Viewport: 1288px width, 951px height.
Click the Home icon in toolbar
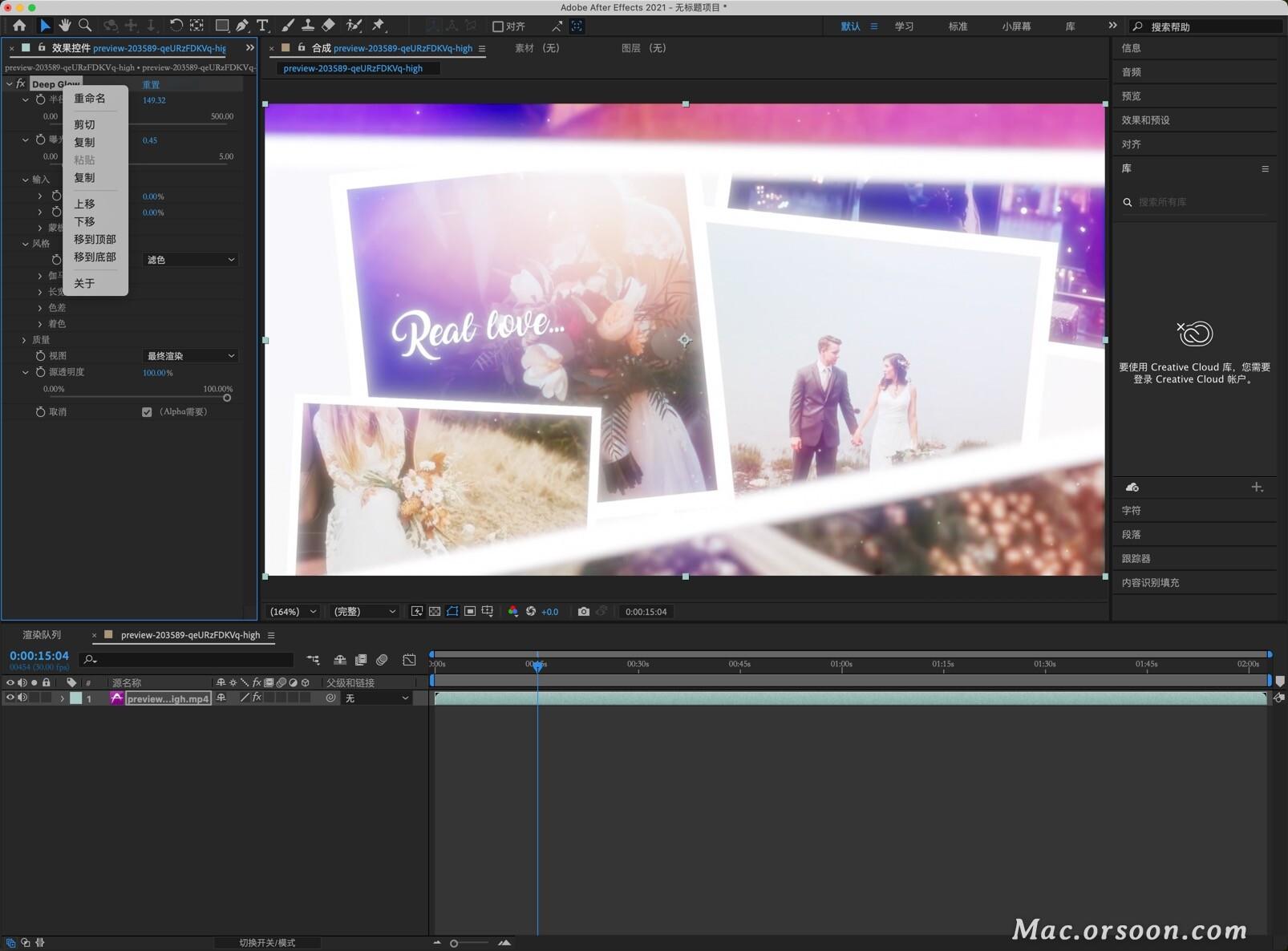[19, 26]
